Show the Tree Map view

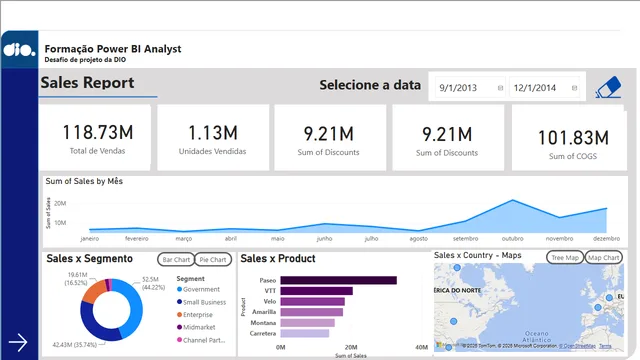coord(565,257)
